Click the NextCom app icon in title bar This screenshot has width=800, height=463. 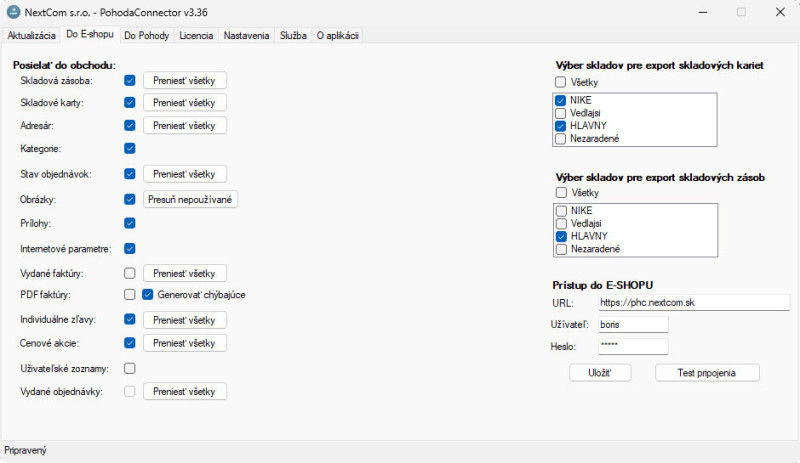coord(13,12)
